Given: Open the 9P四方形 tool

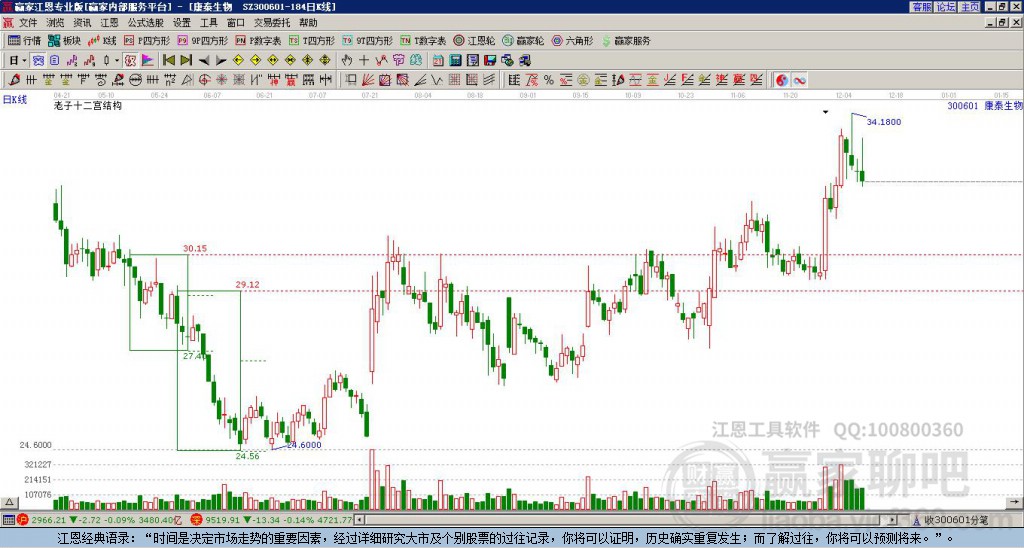Looking at the screenshot, I should click(x=202, y=40).
